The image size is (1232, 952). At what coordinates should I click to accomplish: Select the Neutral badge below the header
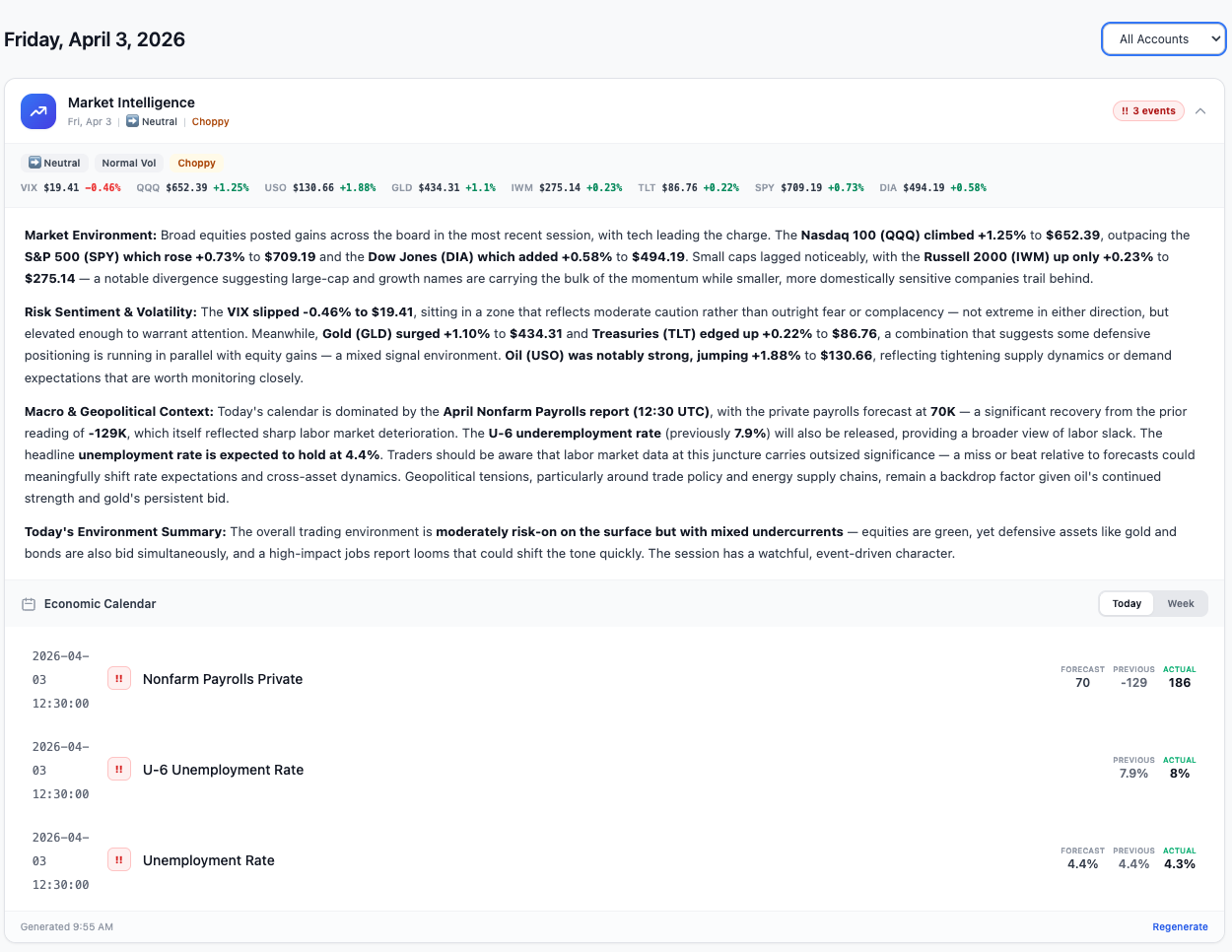coord(54,163)
